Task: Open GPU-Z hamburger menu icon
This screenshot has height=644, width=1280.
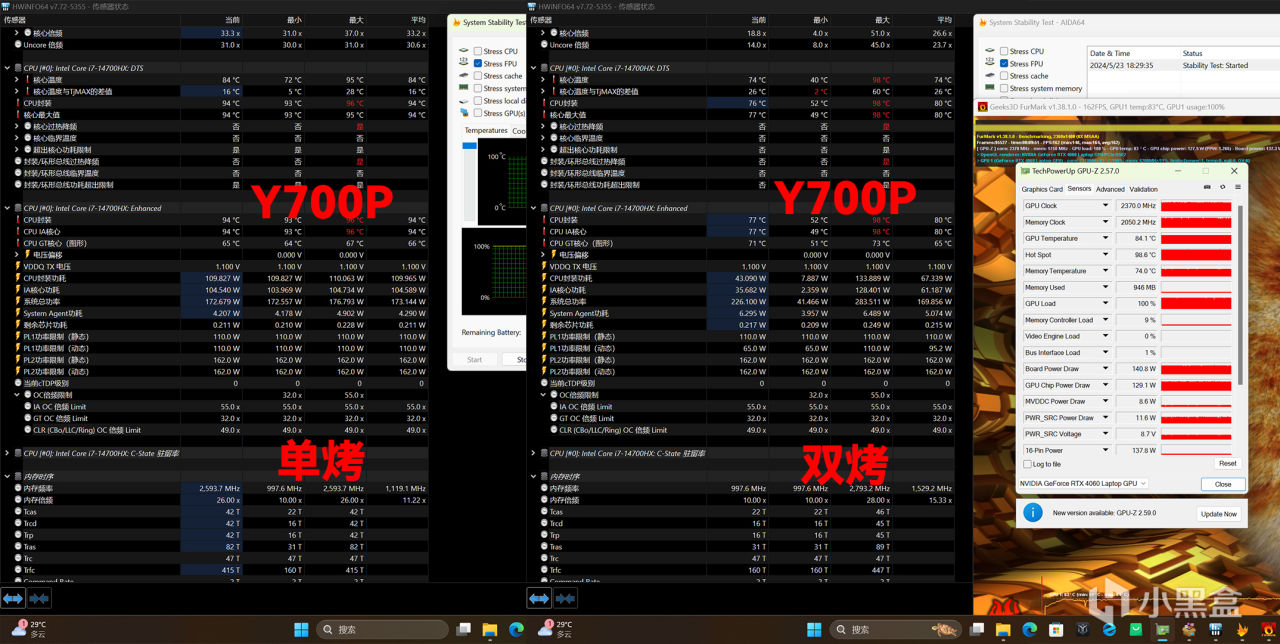Action: pyautogui.click(x=1236, y=188)
